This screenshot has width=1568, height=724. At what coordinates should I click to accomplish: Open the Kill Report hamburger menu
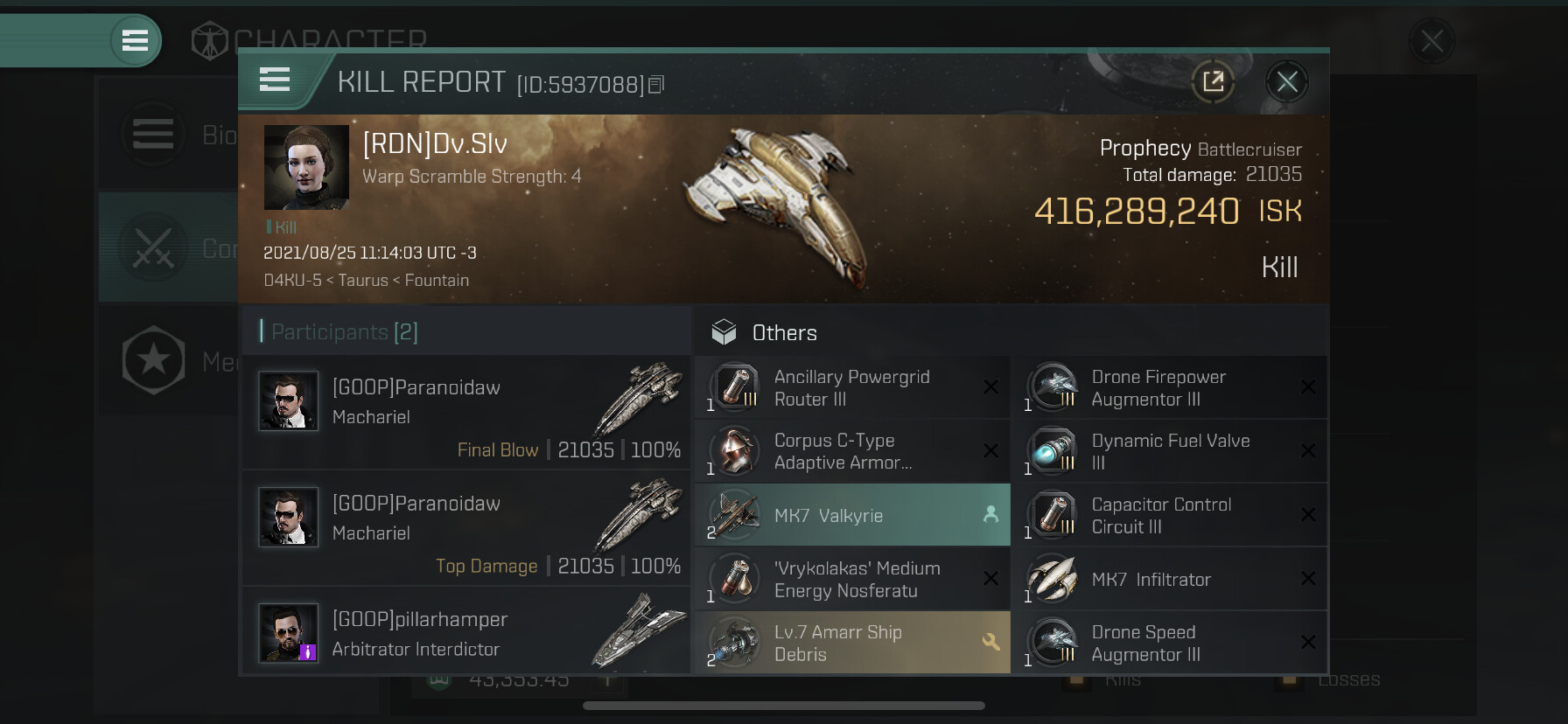[274, 80]
